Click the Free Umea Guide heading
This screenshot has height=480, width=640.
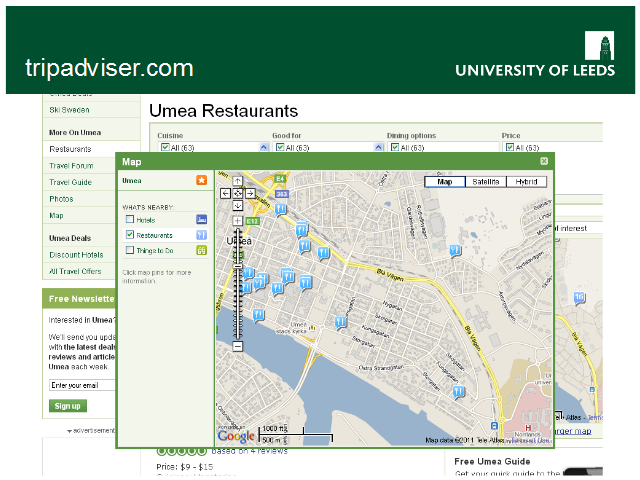tap(492, 461)
